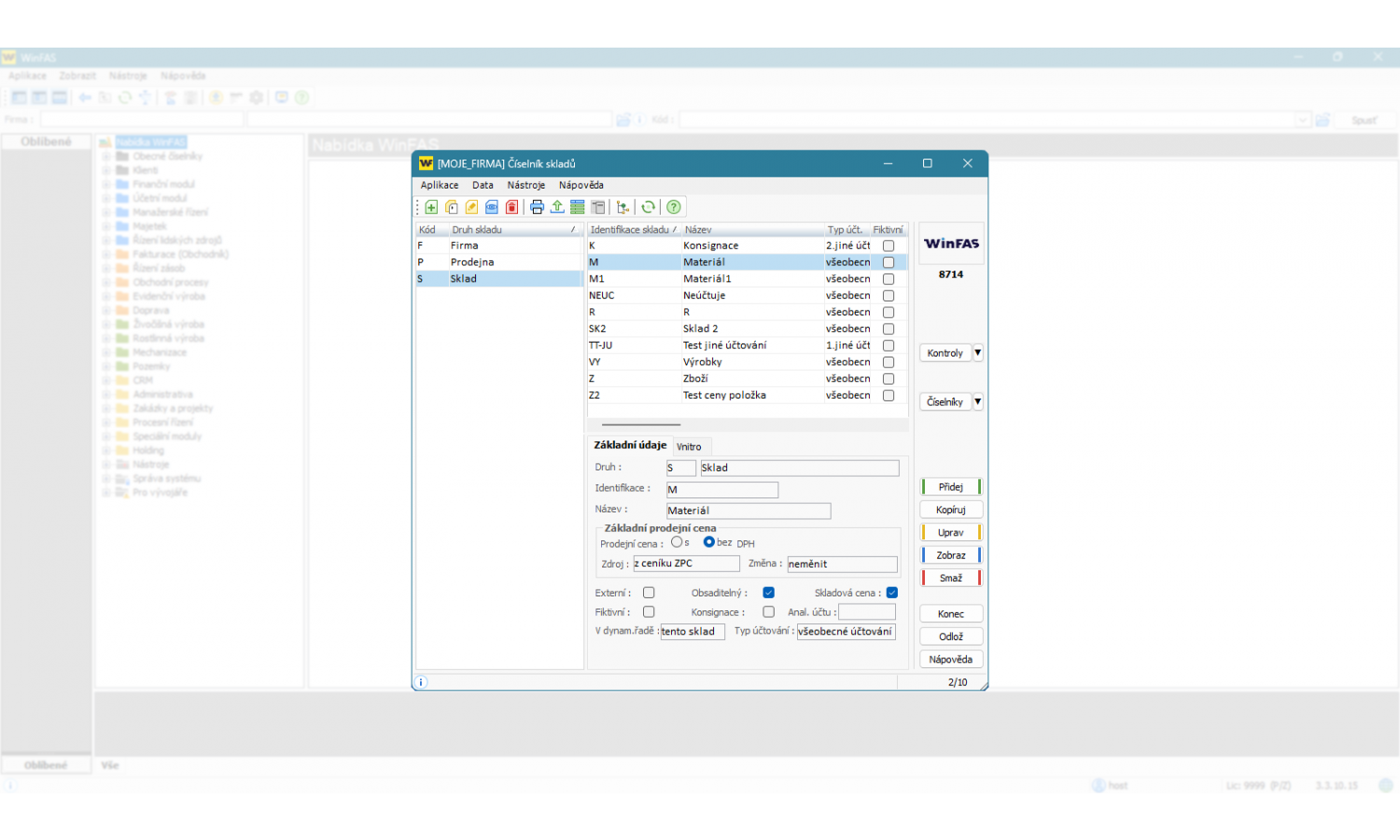The width and height of the screenshot is (1400, 840).
Task: Click the horizontal scrollbar under warehouse list
Action: click(x=640, y=425)
